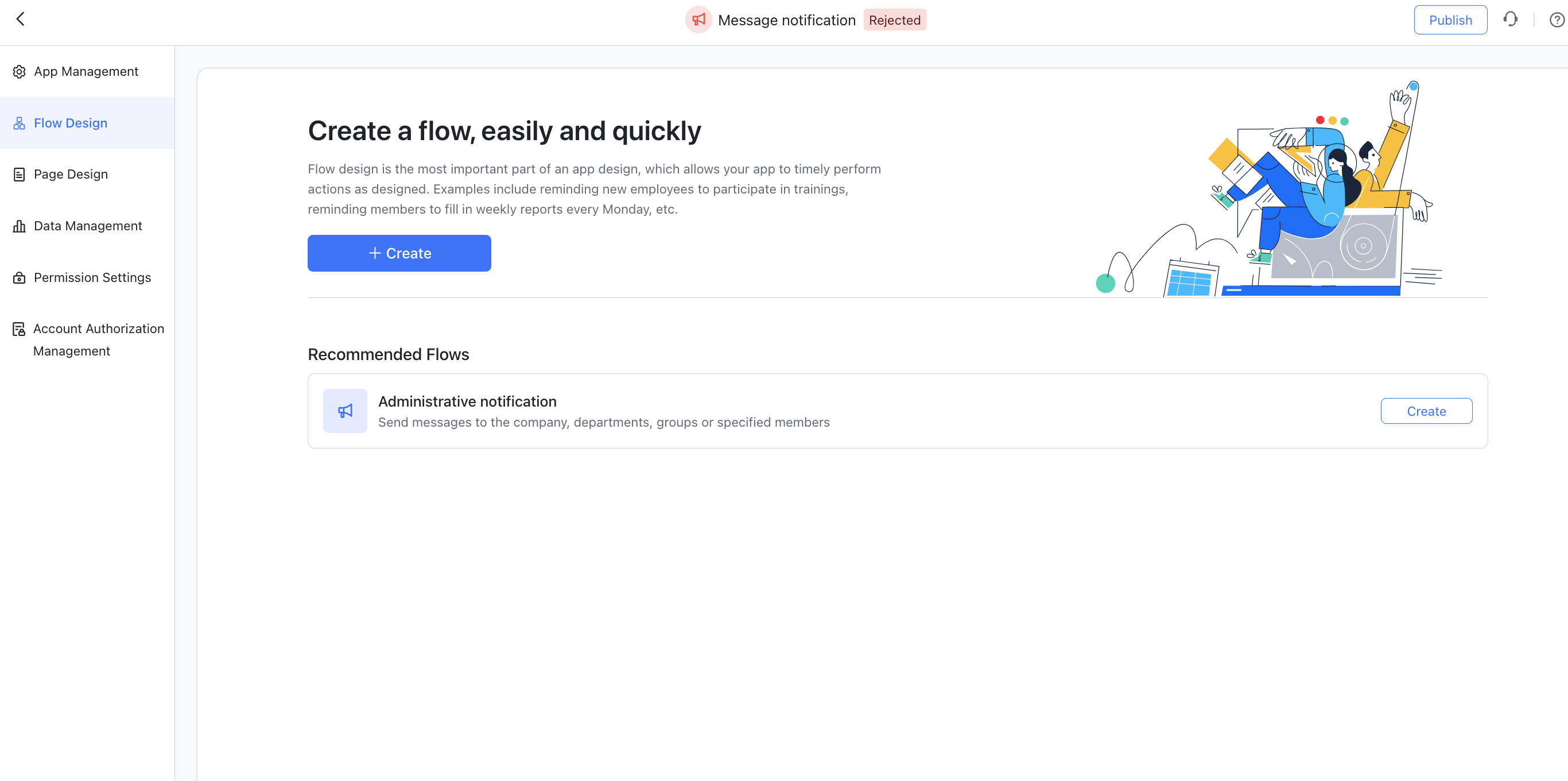The height and width of the screenshot is (781, 1568).
Task: Open the App Management section
Action: click(85, 71)
